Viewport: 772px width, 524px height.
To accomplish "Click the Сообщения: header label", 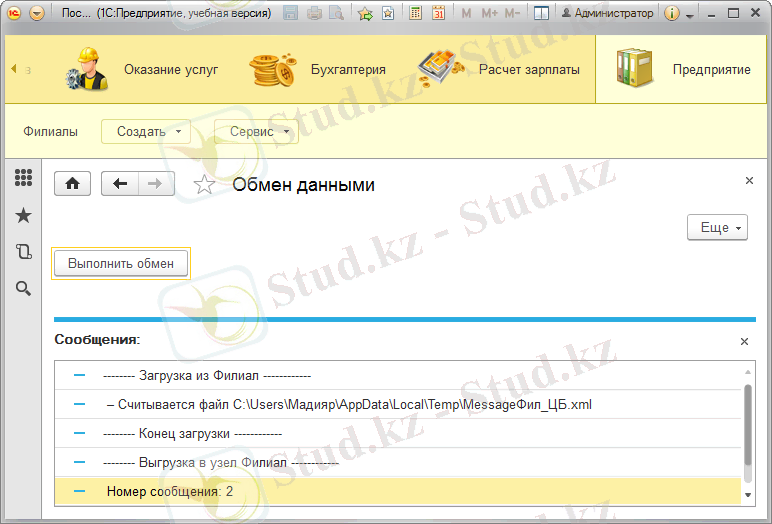I will pyautogui.click(x=97, y=340).
